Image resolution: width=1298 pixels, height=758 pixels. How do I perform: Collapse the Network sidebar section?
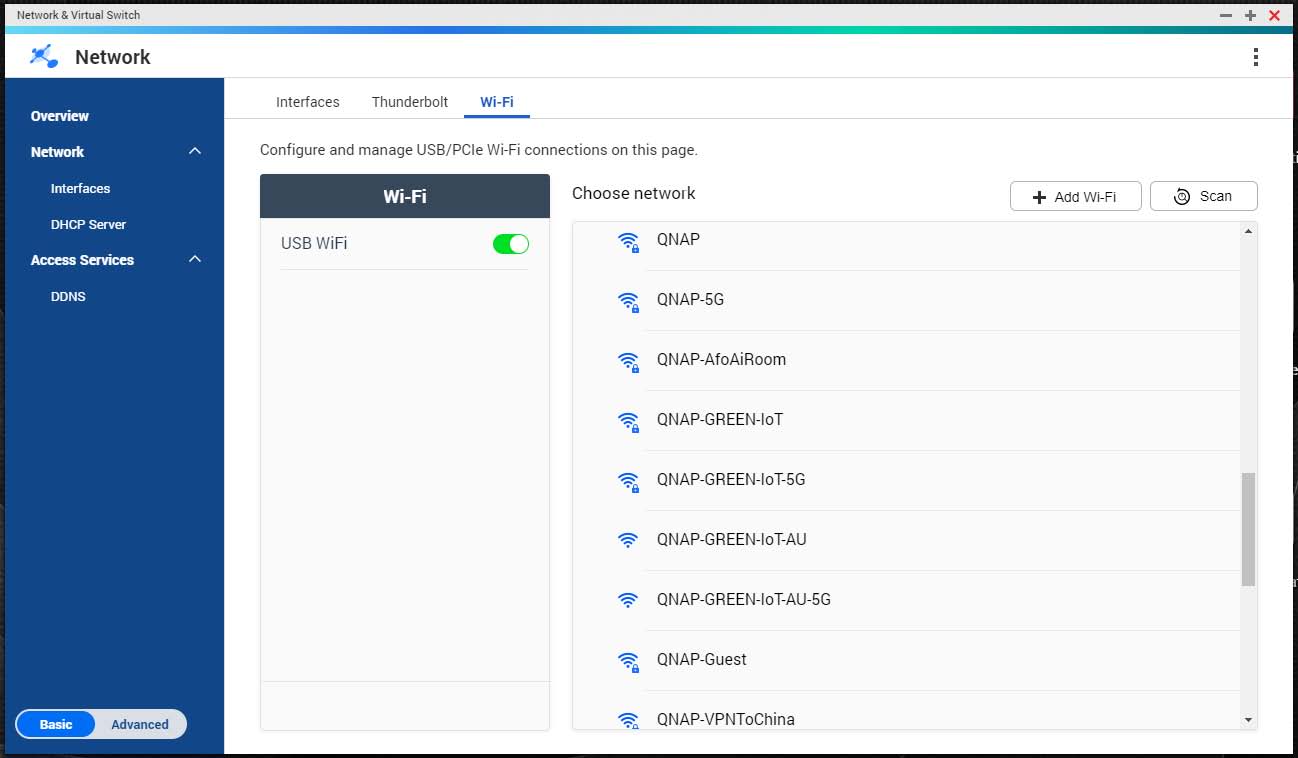point(195,151)
